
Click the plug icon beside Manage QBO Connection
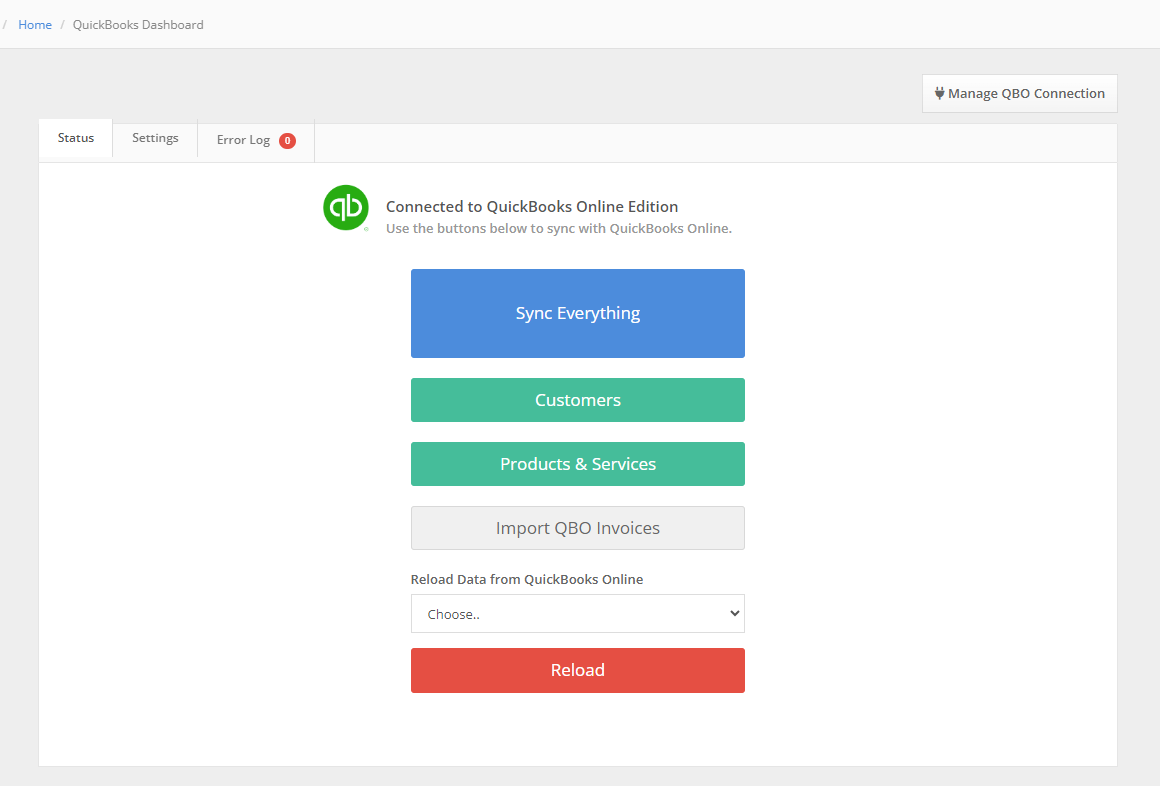(x=939, y=93)
